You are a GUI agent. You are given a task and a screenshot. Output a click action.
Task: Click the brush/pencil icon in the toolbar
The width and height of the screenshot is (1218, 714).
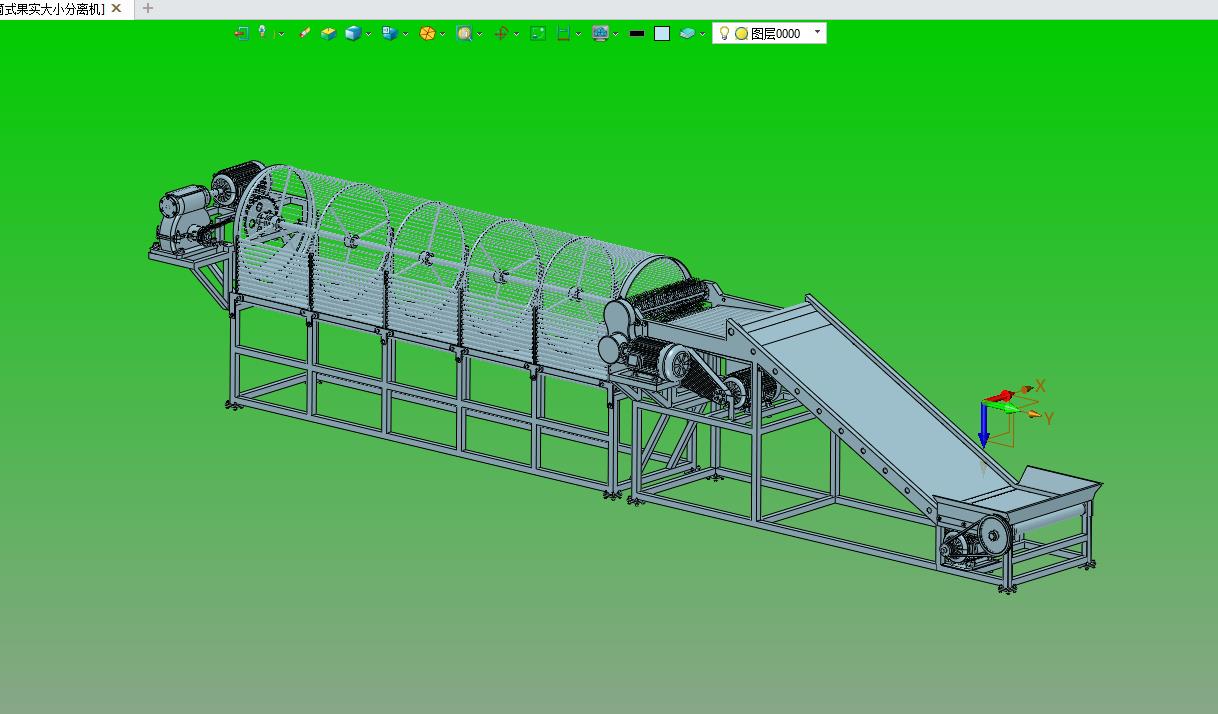pyautogui.click(x=305, y=33)
